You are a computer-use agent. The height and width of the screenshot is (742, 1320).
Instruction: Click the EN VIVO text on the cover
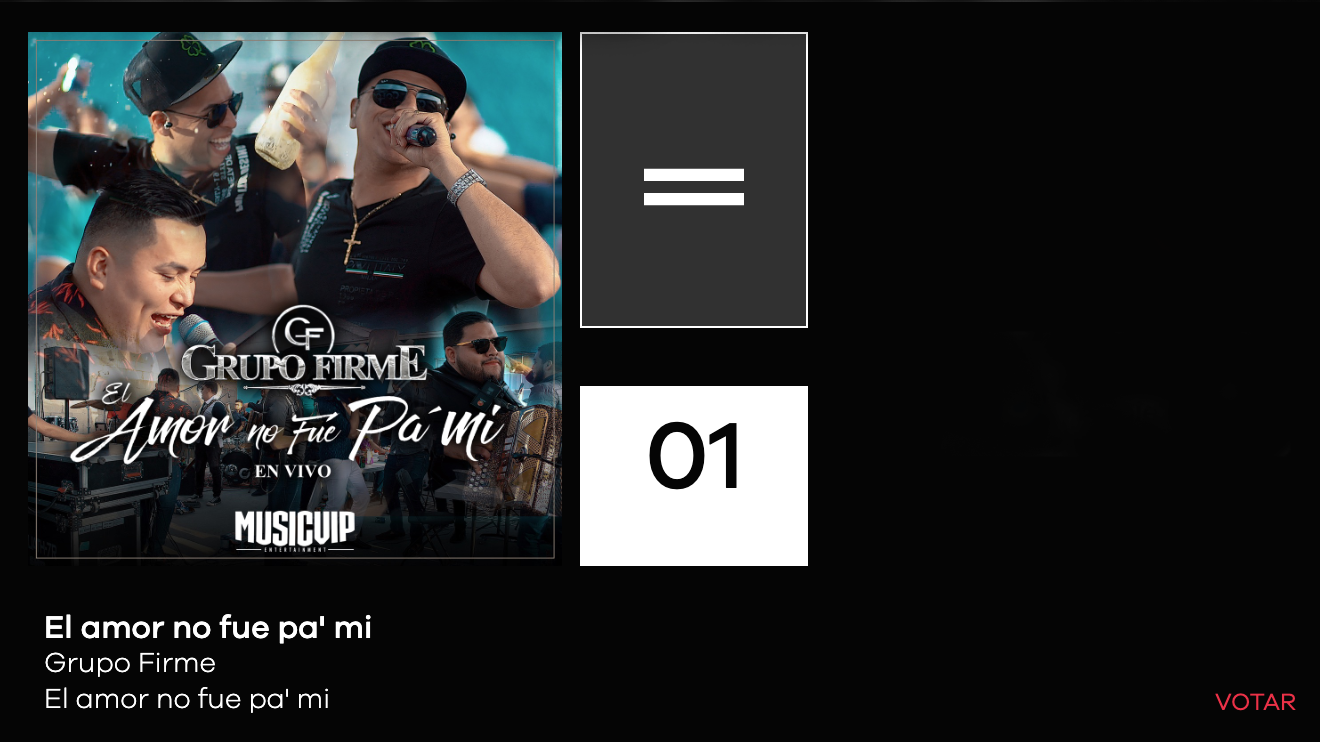tap(294, 470)
